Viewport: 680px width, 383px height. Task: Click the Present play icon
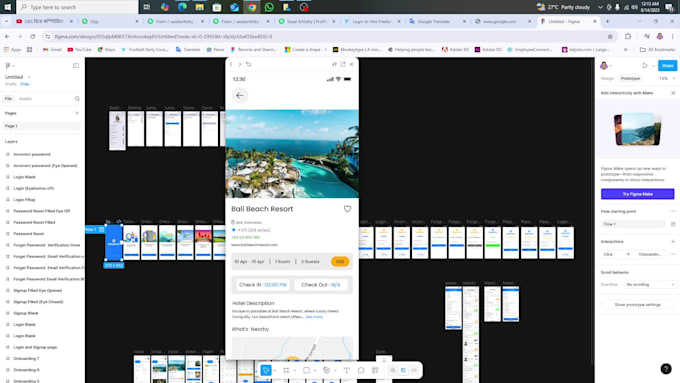coord(645,65)
